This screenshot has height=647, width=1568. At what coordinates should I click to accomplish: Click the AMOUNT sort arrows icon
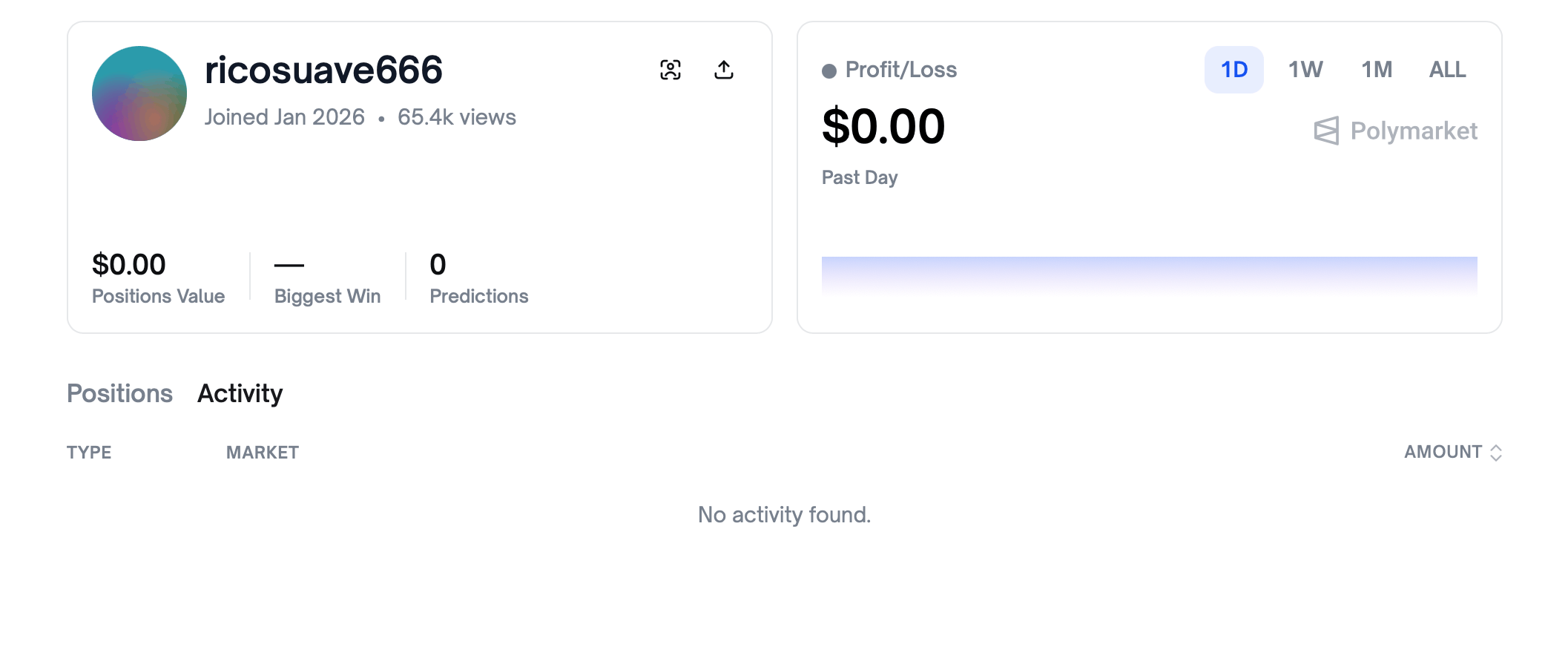tap(1496, 453)
